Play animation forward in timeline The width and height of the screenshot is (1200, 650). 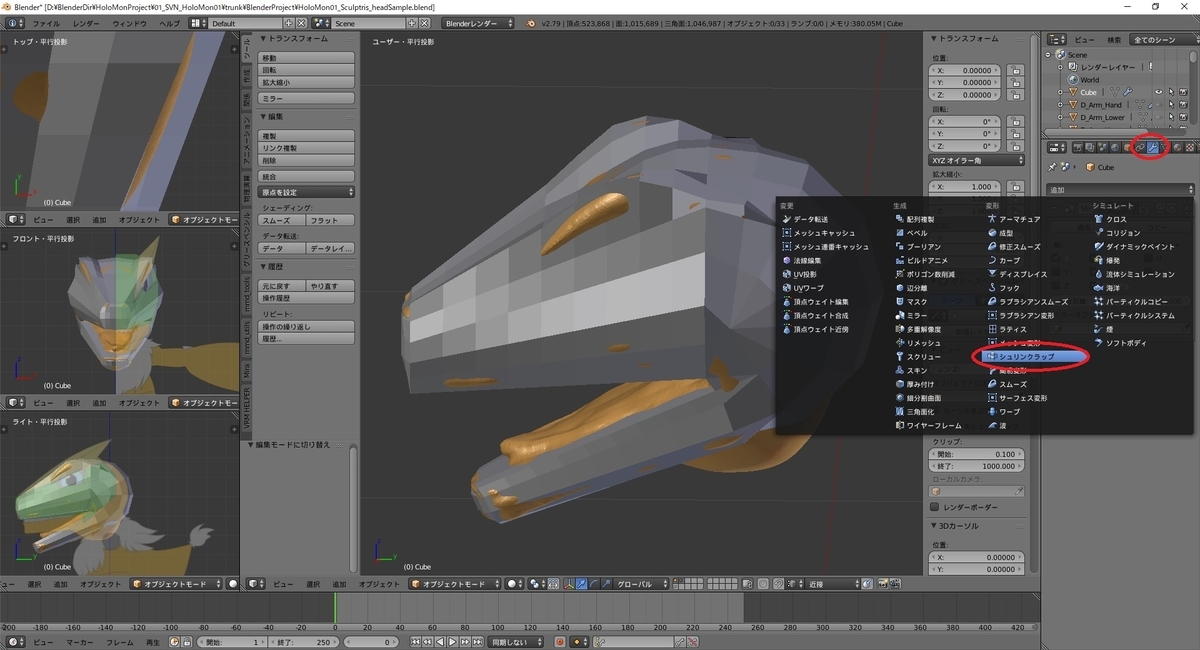click(453, 641)
